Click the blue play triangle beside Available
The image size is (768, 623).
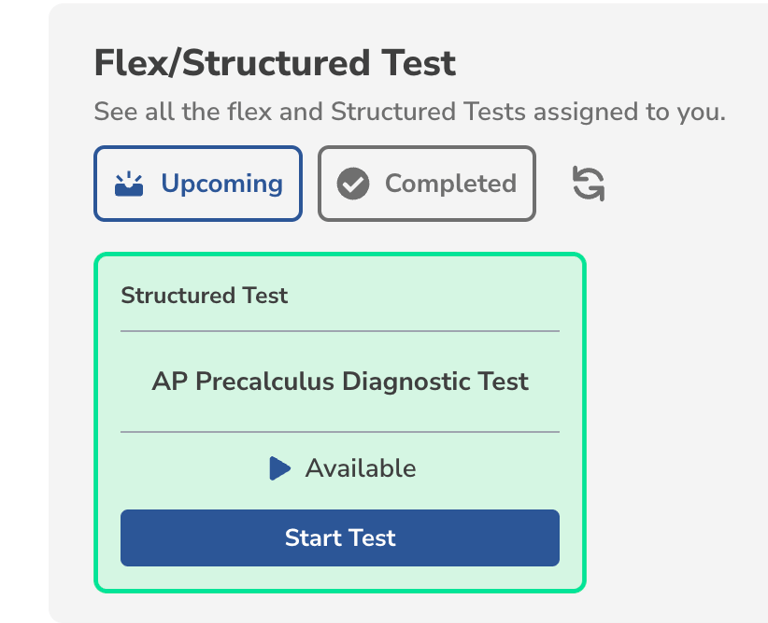pyautogui.click(x=280, y=468)
